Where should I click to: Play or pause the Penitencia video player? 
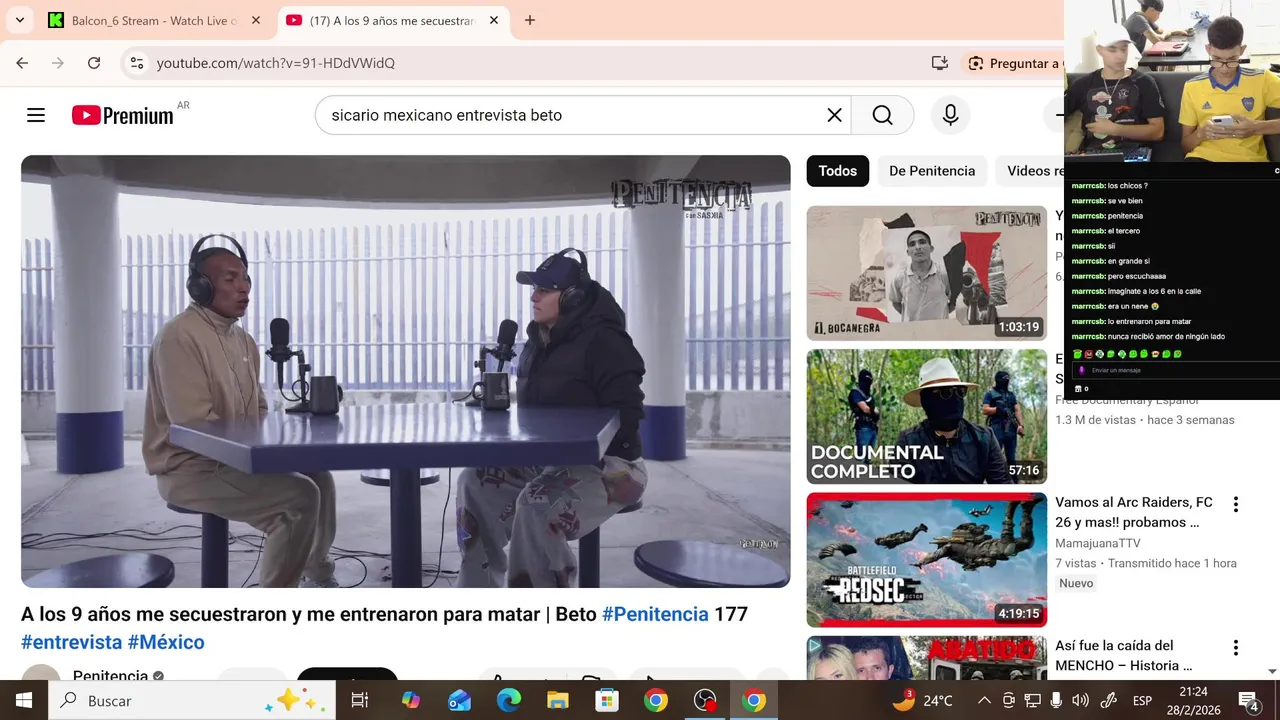405,371
